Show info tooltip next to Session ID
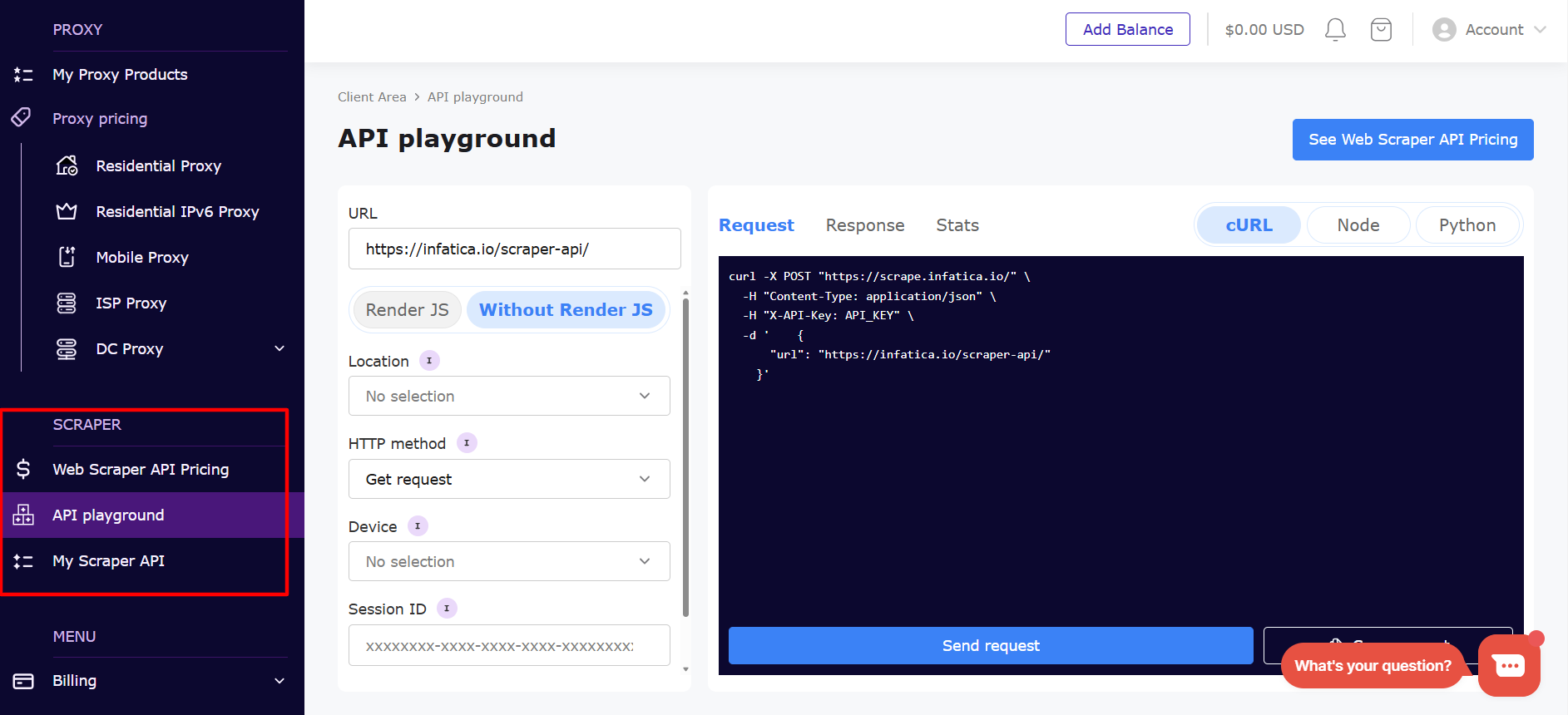Viewport: 1568px width, 715px height. (x=447, y=608)
